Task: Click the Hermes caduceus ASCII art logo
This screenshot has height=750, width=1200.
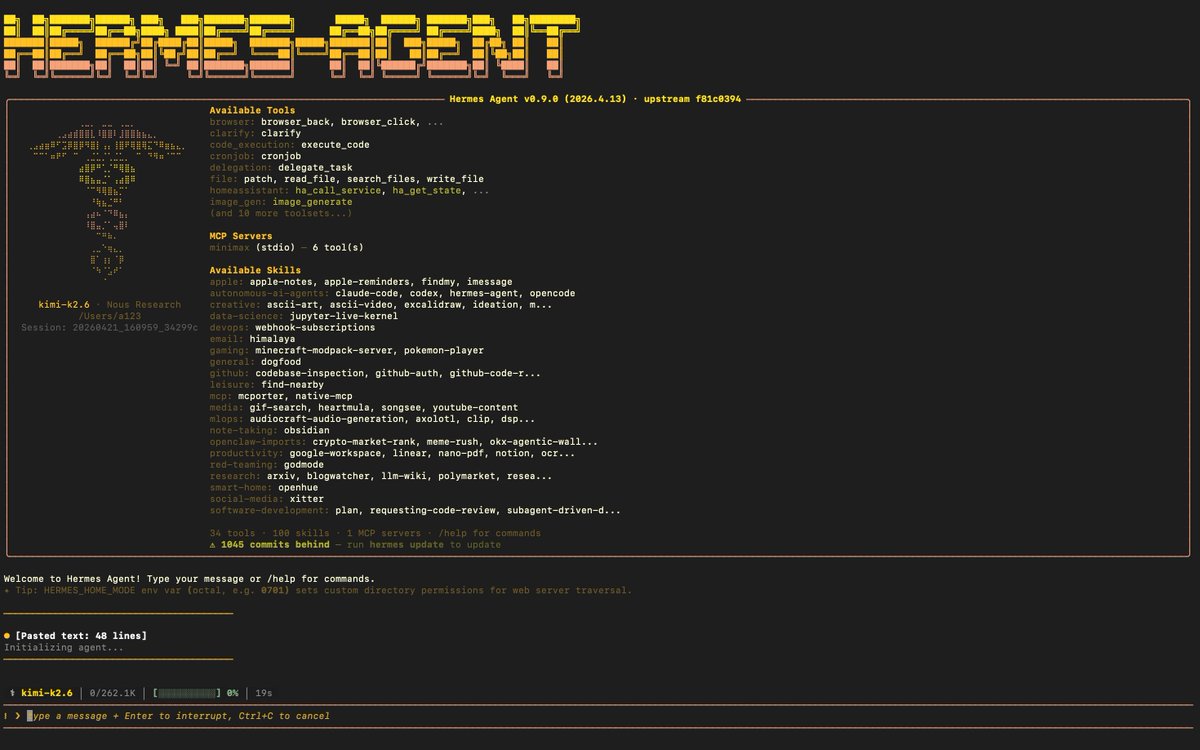Action: click(x=107, y=201)
